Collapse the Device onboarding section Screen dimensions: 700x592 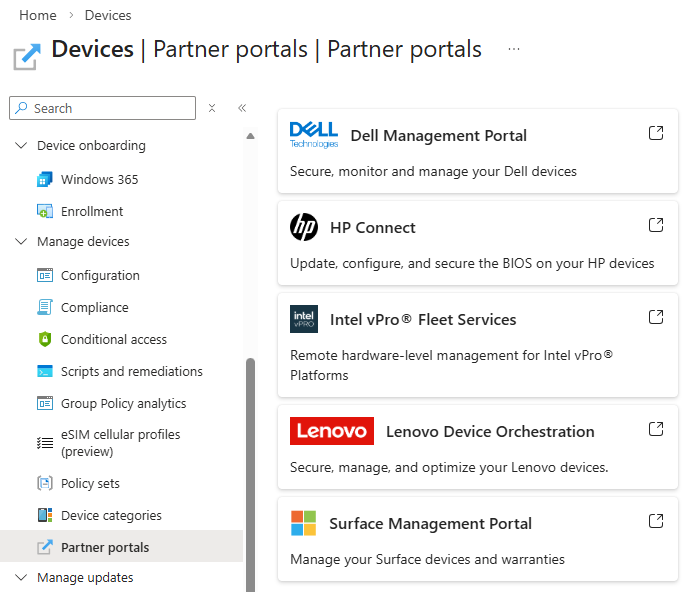[x=21, y=146]
